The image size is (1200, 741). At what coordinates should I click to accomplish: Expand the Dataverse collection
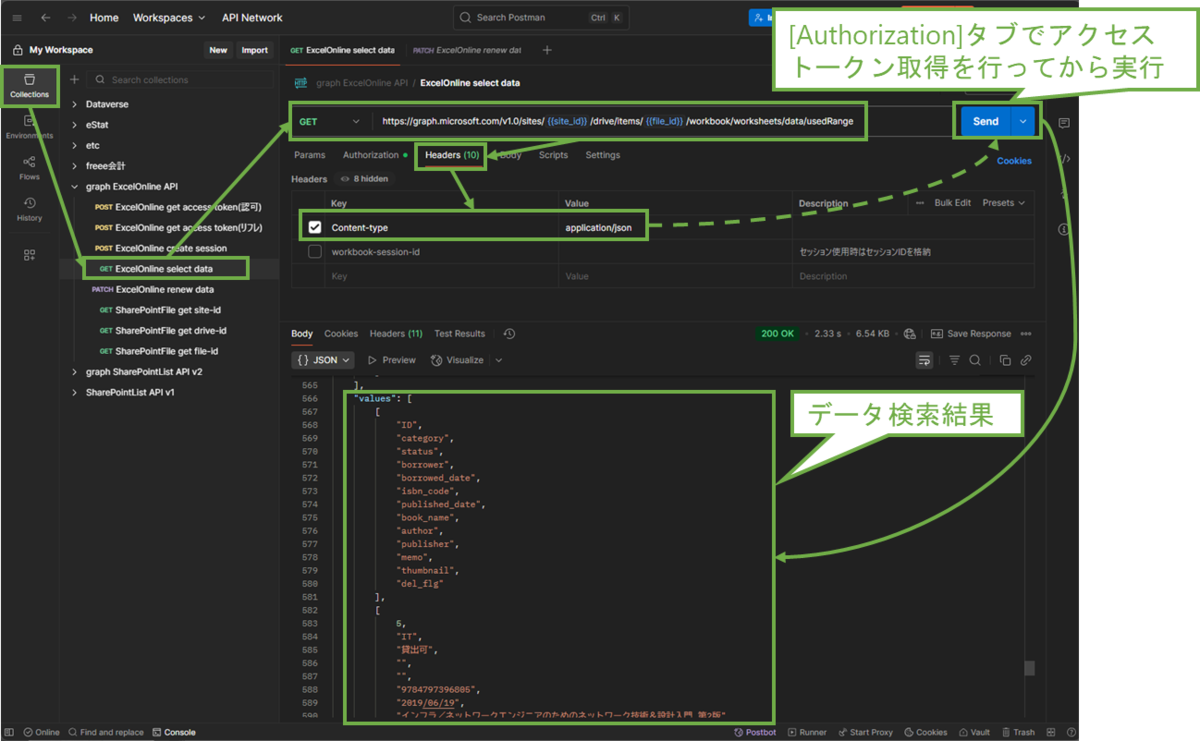coord(75,104)
